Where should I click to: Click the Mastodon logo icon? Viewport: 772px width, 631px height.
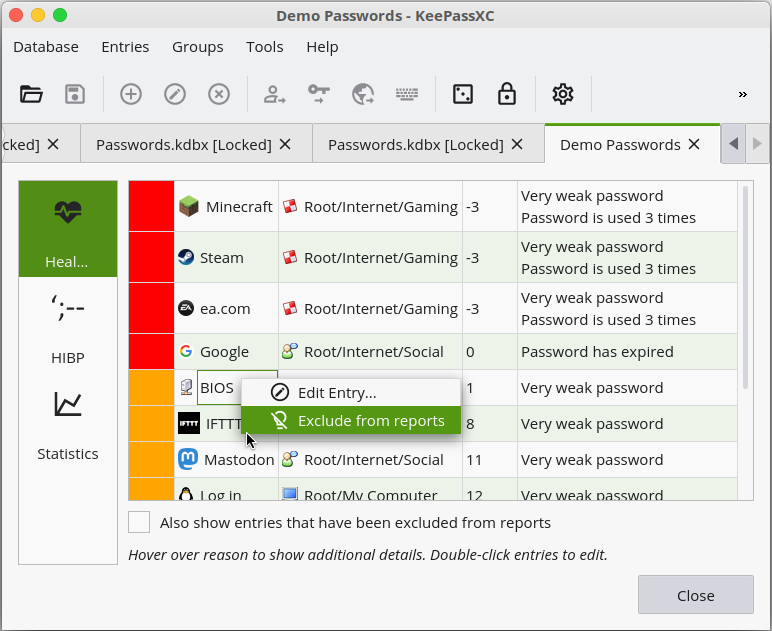click(x=188, y=459)
